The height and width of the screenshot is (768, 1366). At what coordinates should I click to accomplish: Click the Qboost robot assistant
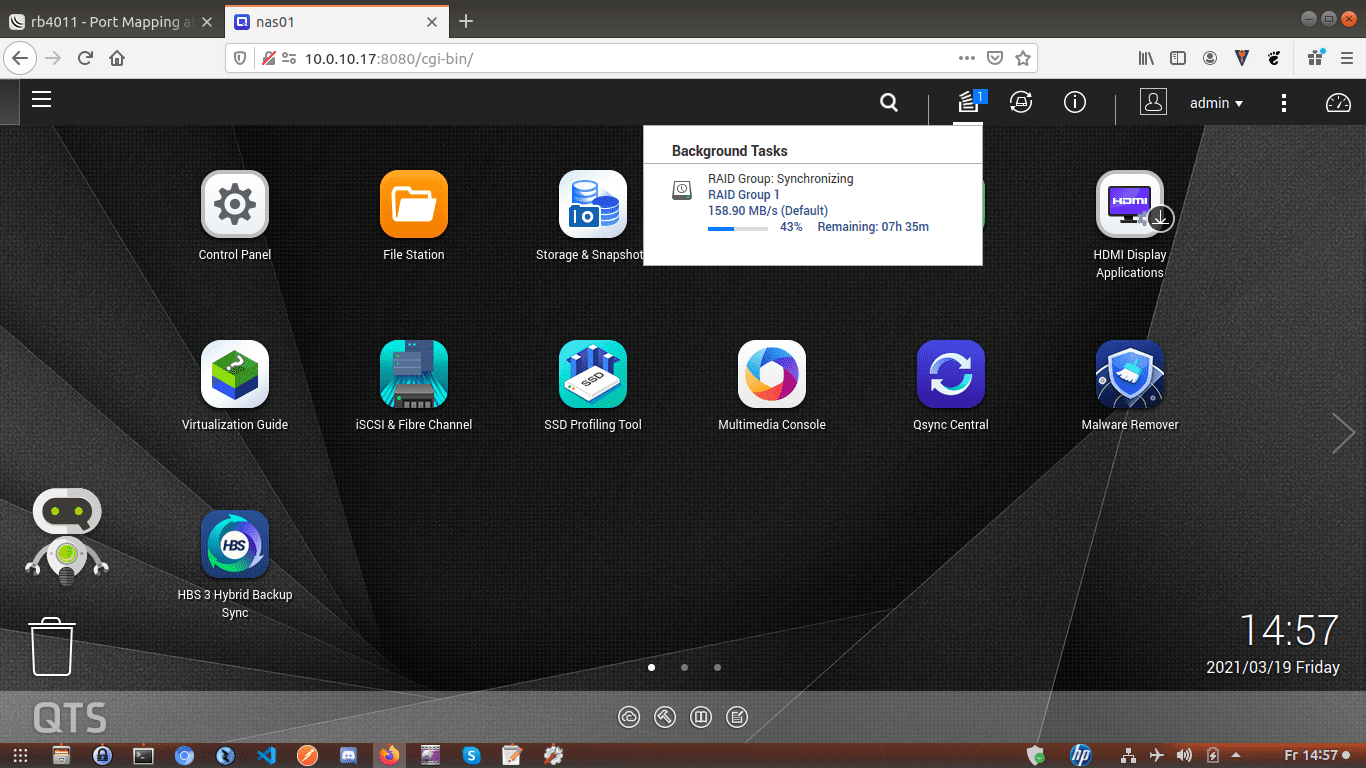point(66,536)
